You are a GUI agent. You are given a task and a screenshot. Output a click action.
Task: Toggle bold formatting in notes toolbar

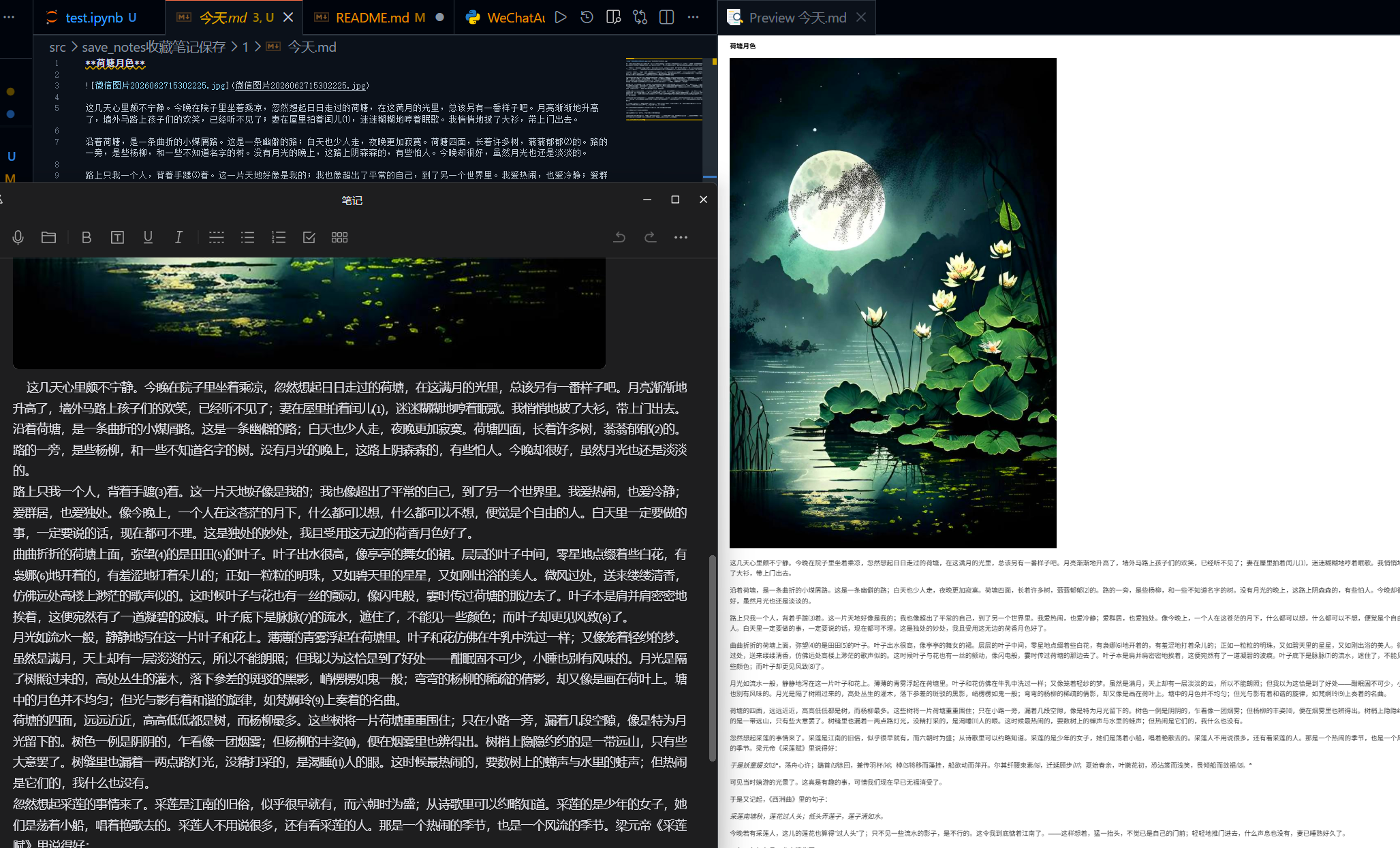click(x=86, y=237)
